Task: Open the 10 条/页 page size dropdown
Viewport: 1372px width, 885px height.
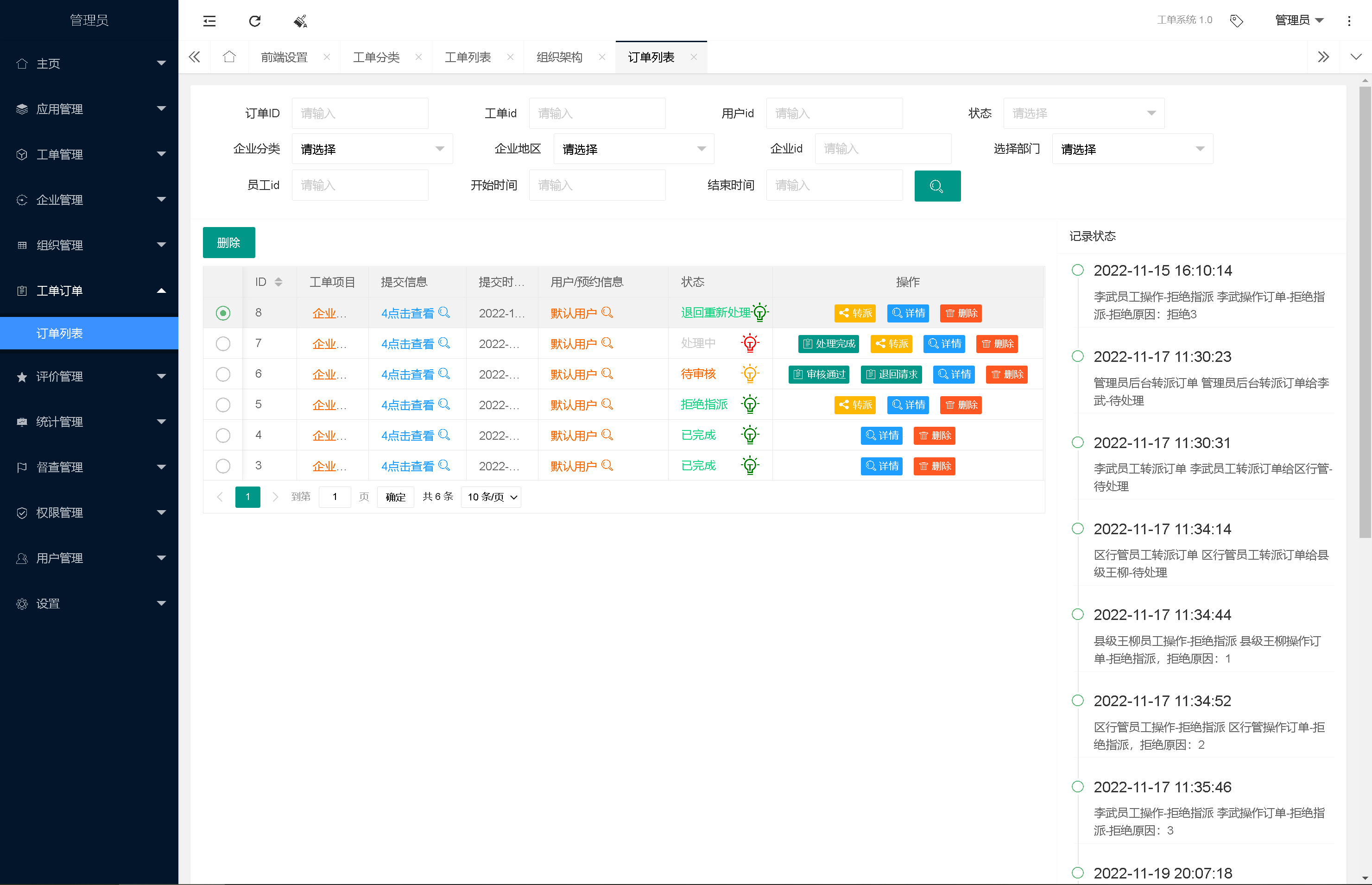Action: point(491,497)
